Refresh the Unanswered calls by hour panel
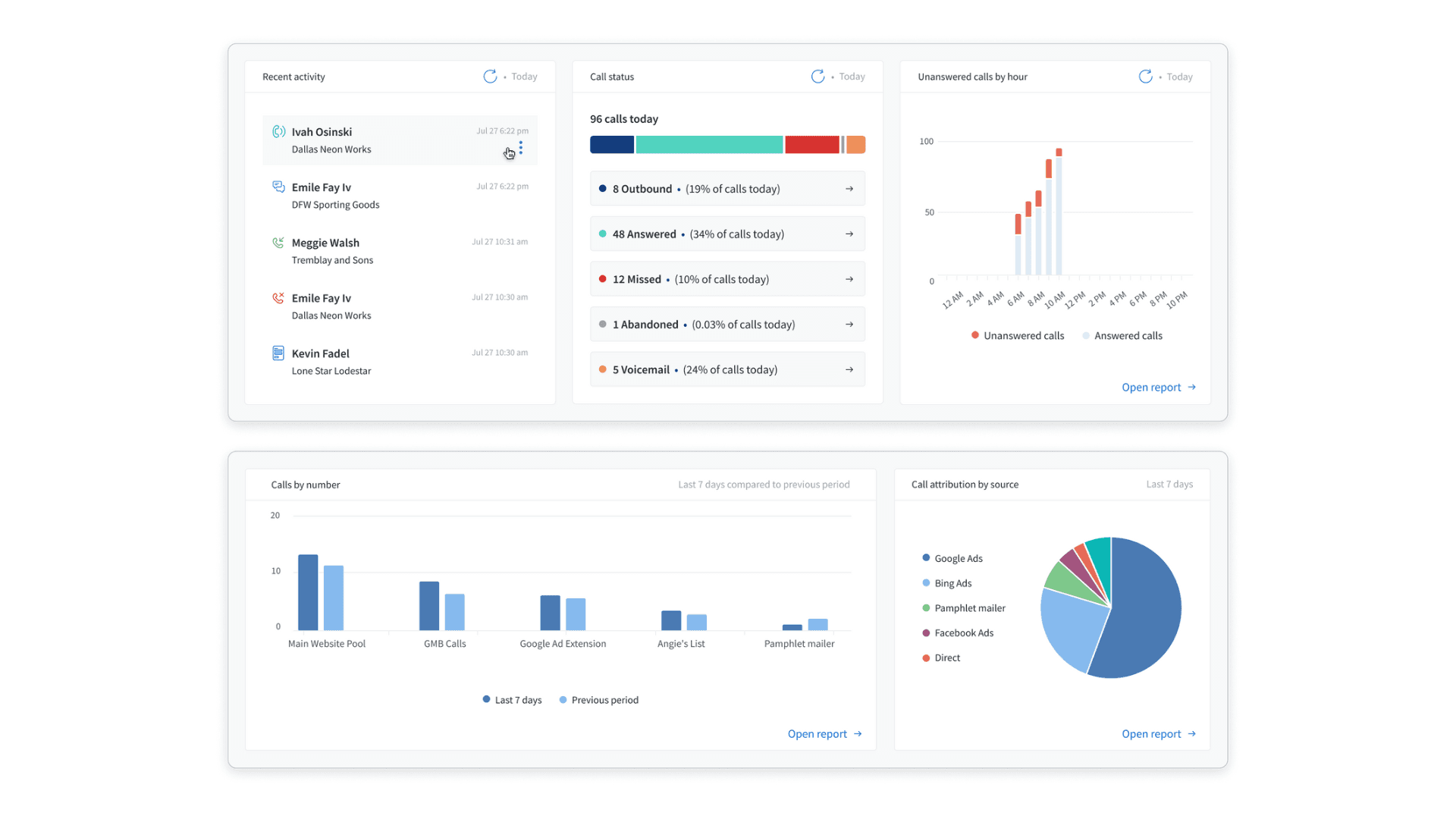1456x819 pixels. (1145, 77)
